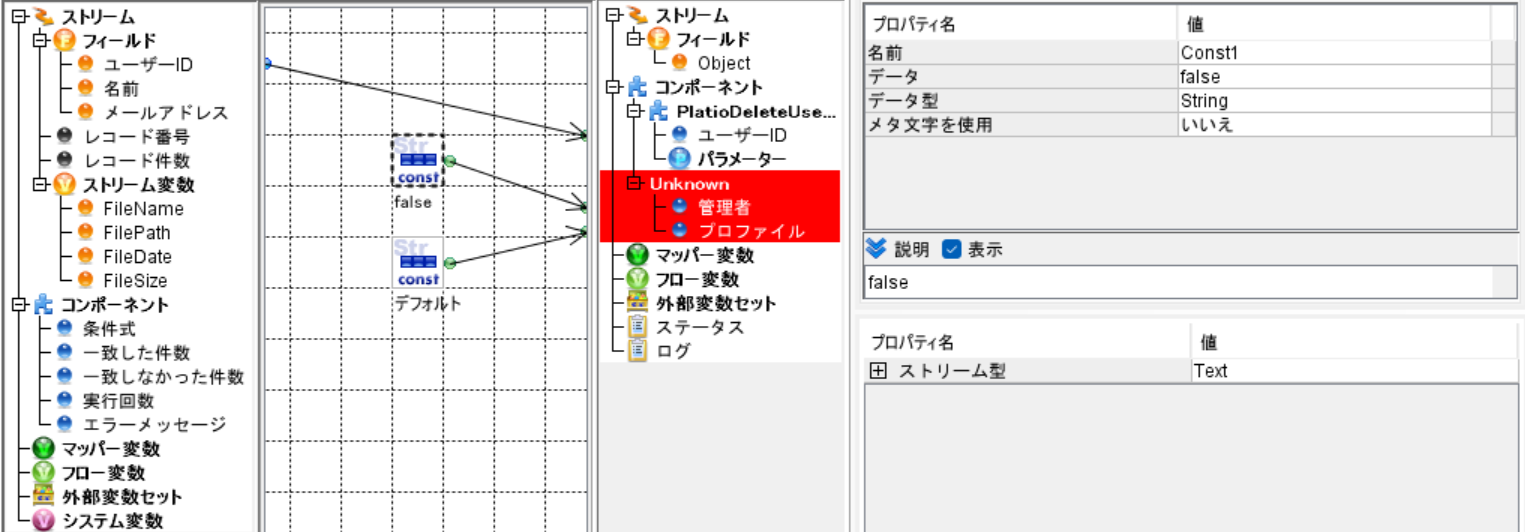Click the PlatioDeleteUse... component icon

(659, 111)
